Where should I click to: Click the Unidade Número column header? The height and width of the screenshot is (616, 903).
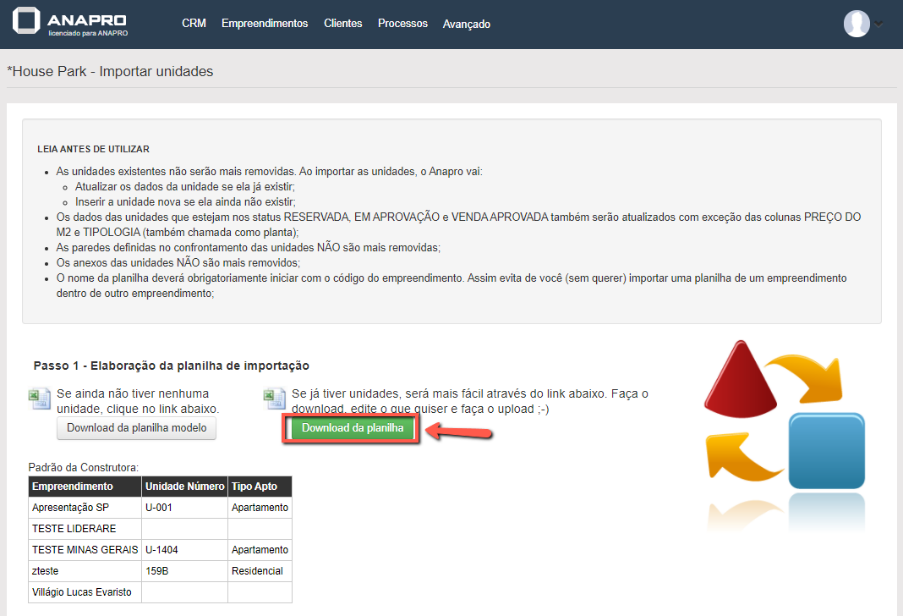[184, 486]
